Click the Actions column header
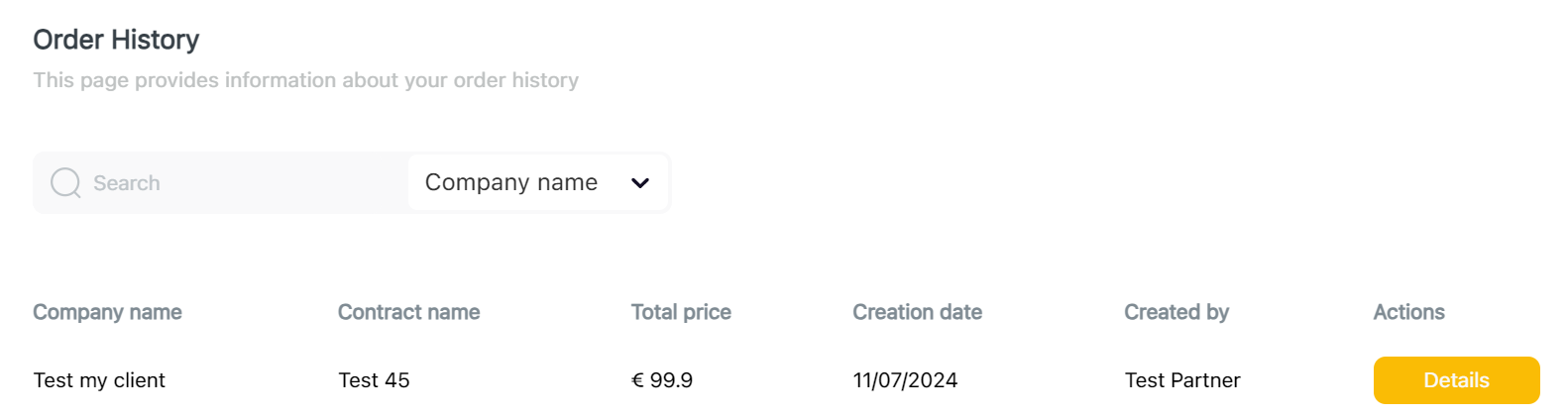 [x=1408, y=312]
